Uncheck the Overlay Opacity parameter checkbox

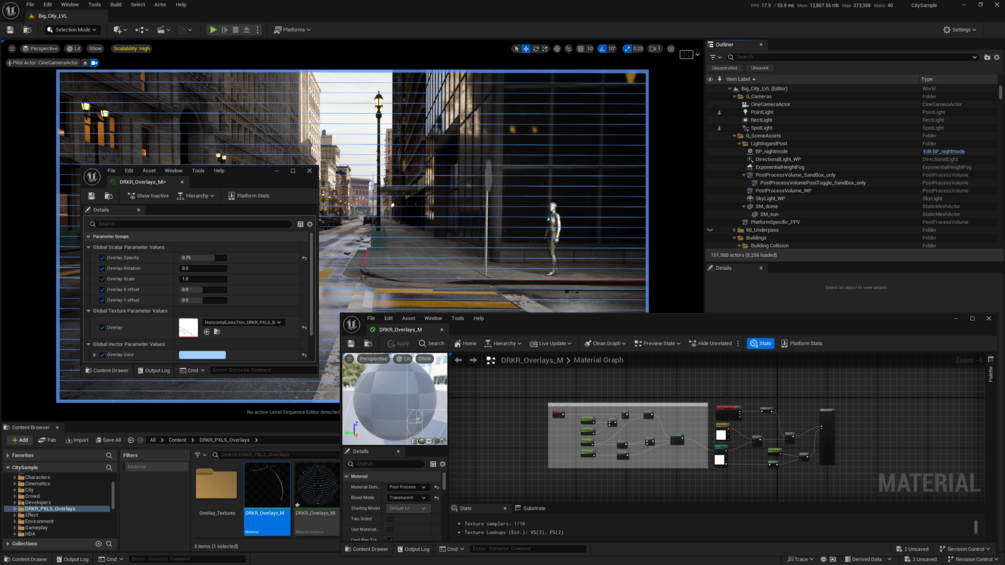(102, 258)
